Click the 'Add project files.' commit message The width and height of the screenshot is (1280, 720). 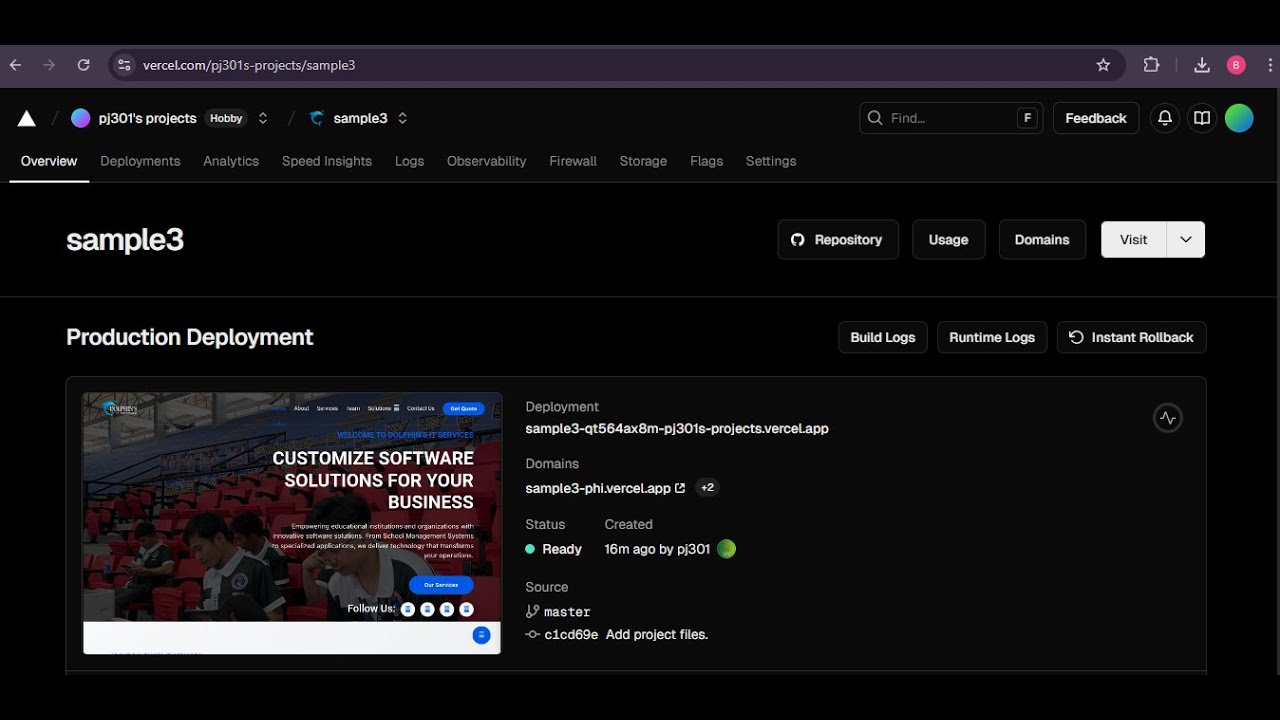[657, 635]
